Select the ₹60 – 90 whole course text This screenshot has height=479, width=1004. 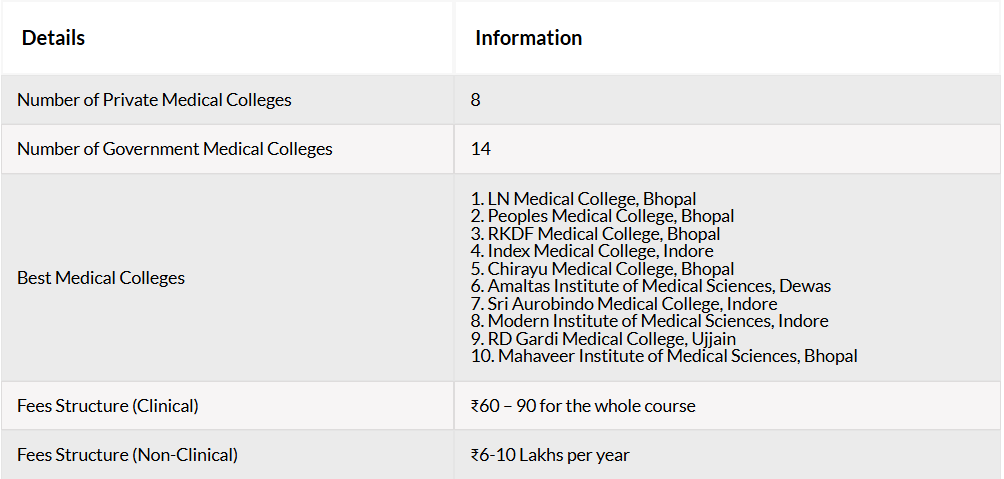tap(583, 406)
